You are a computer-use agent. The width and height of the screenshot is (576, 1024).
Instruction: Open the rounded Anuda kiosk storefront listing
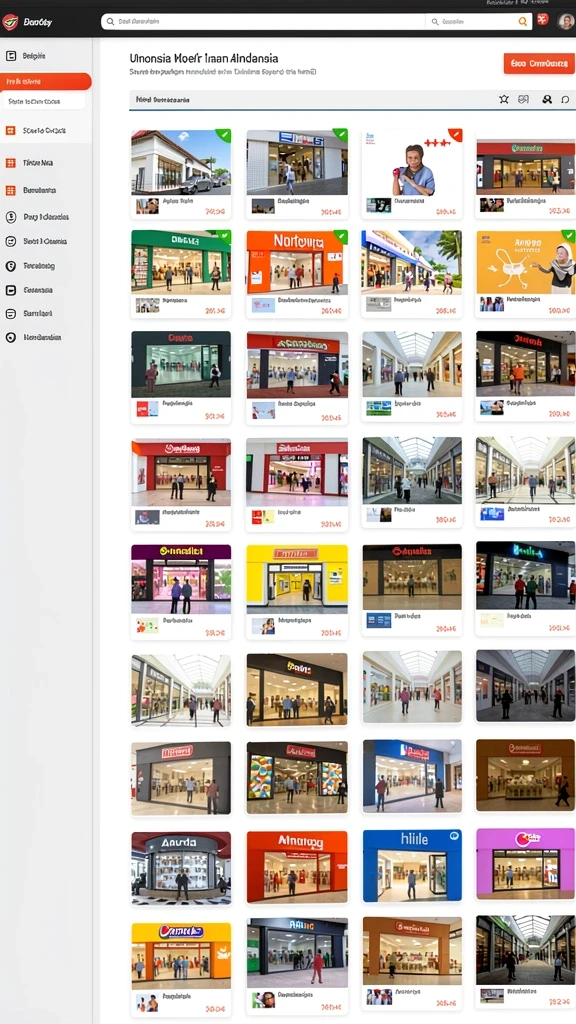(181, 868)
